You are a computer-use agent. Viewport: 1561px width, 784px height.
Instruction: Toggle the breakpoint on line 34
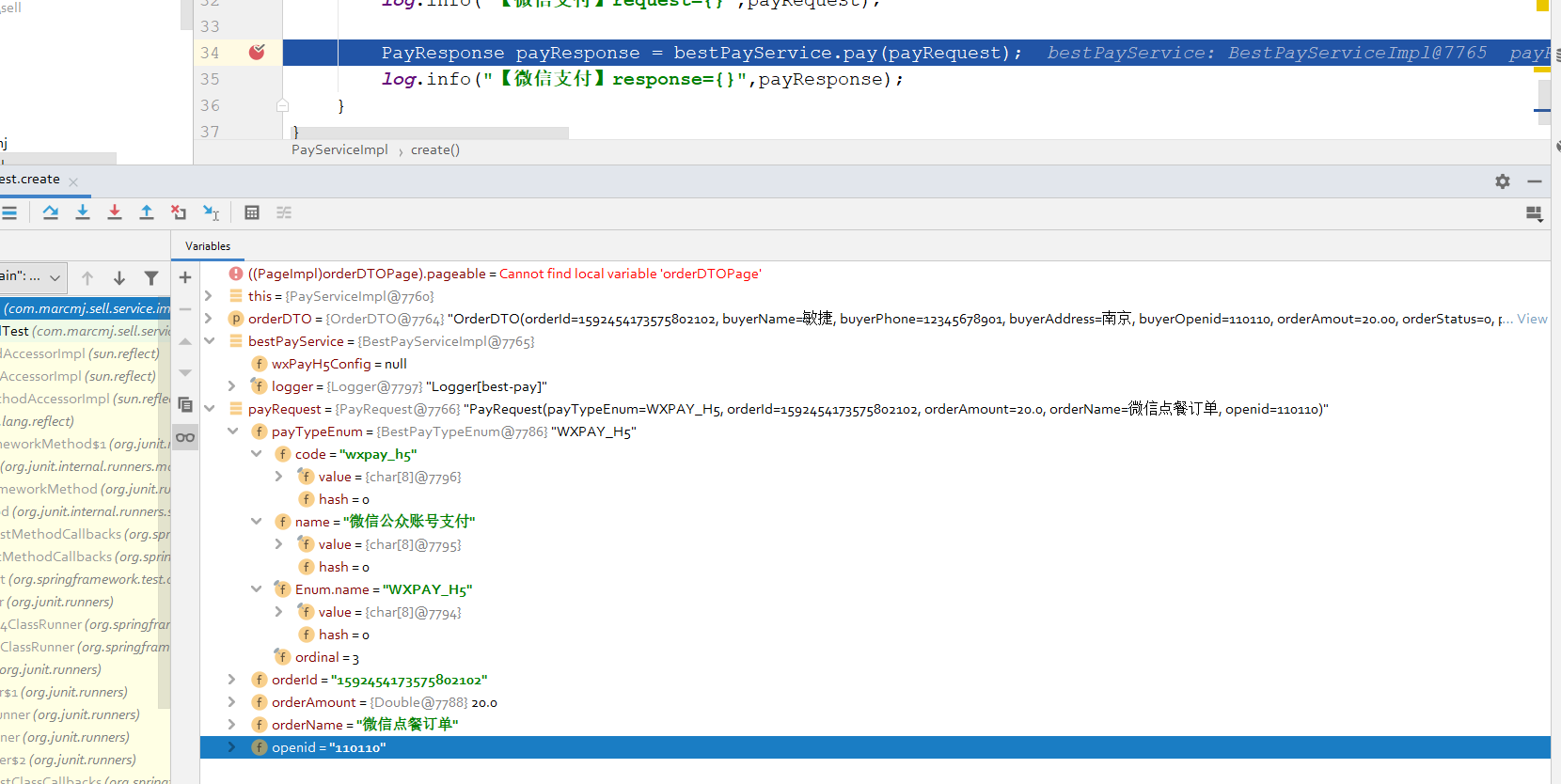[x=257, y=52]
